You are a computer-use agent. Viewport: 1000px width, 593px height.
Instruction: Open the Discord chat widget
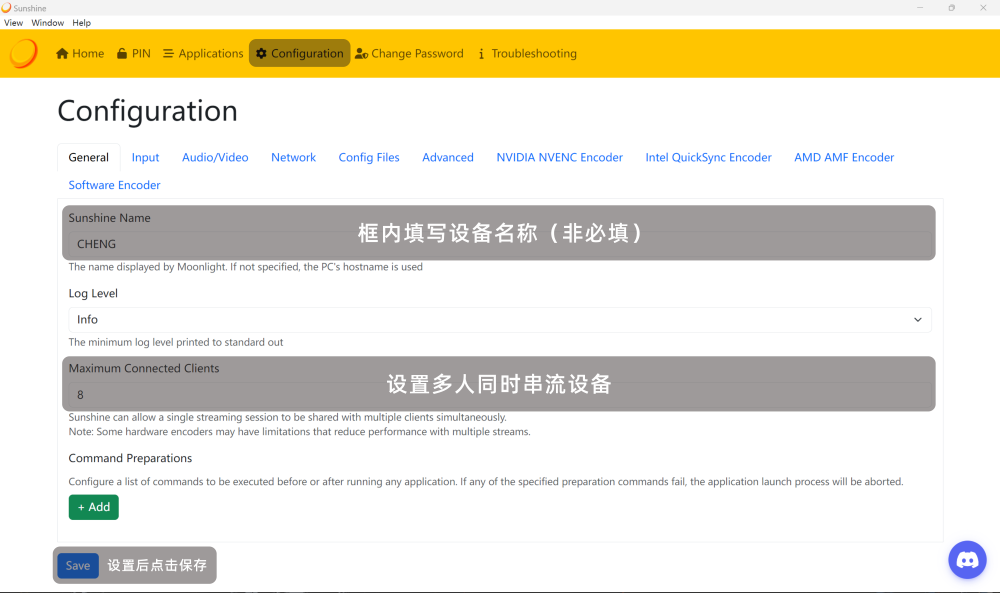coord(967,560)
